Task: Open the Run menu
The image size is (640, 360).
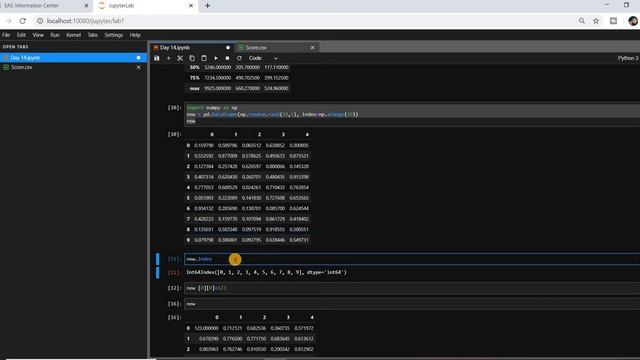Action: tap(55, 35)
